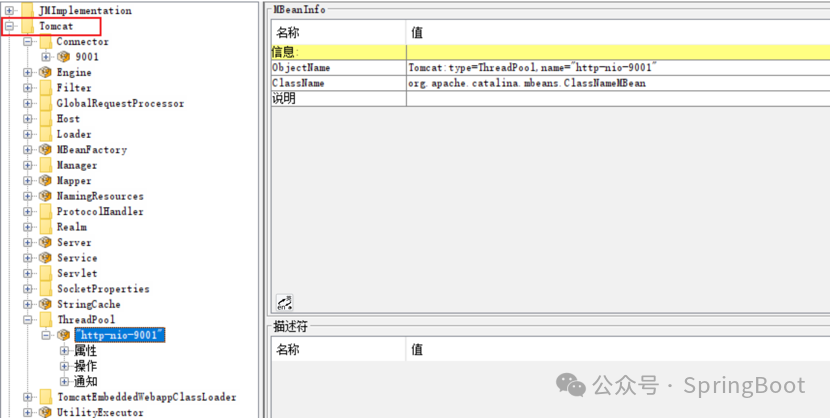Click the Manager folder icon
This screenshot has height=418, width=830.
pos(46,165)
